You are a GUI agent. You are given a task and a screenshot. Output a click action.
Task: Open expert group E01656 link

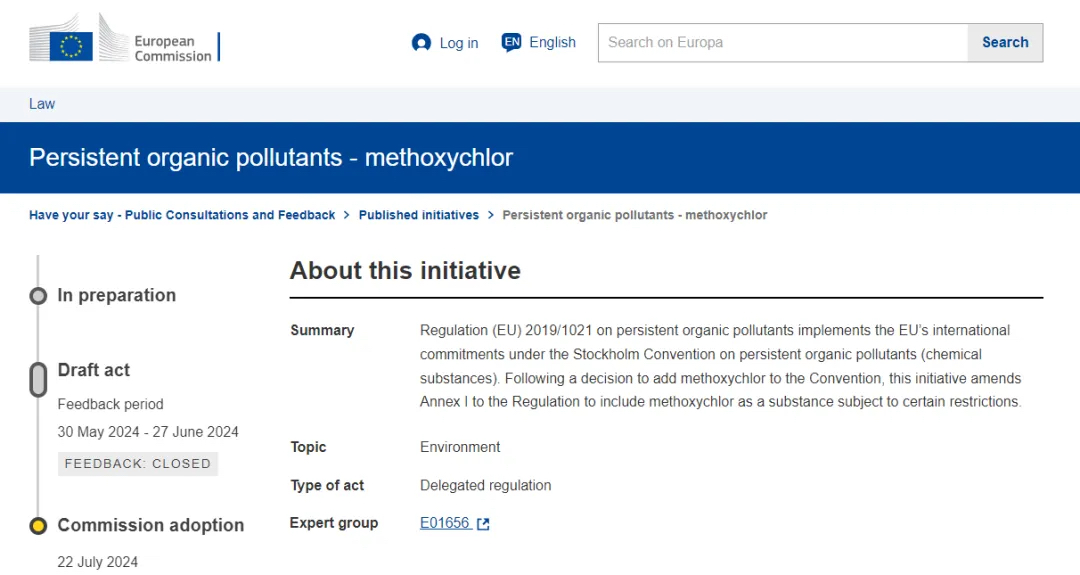(445, 523)
